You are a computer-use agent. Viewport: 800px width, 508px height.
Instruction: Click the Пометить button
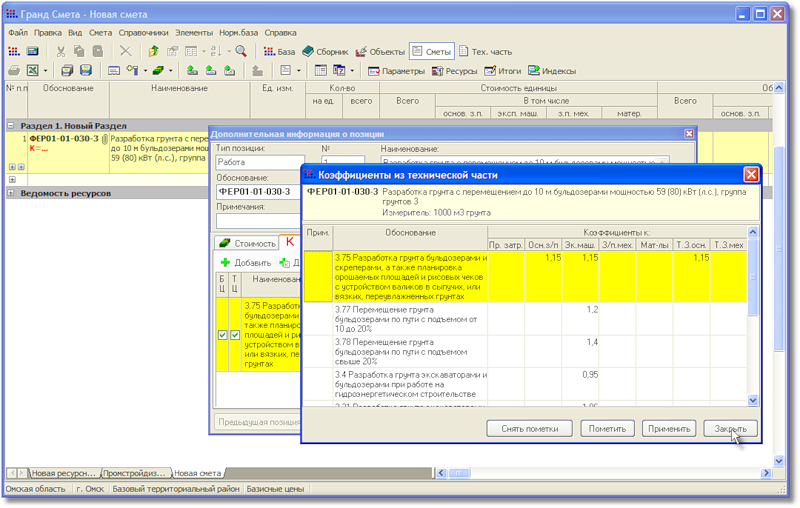(x=607, y=428)
